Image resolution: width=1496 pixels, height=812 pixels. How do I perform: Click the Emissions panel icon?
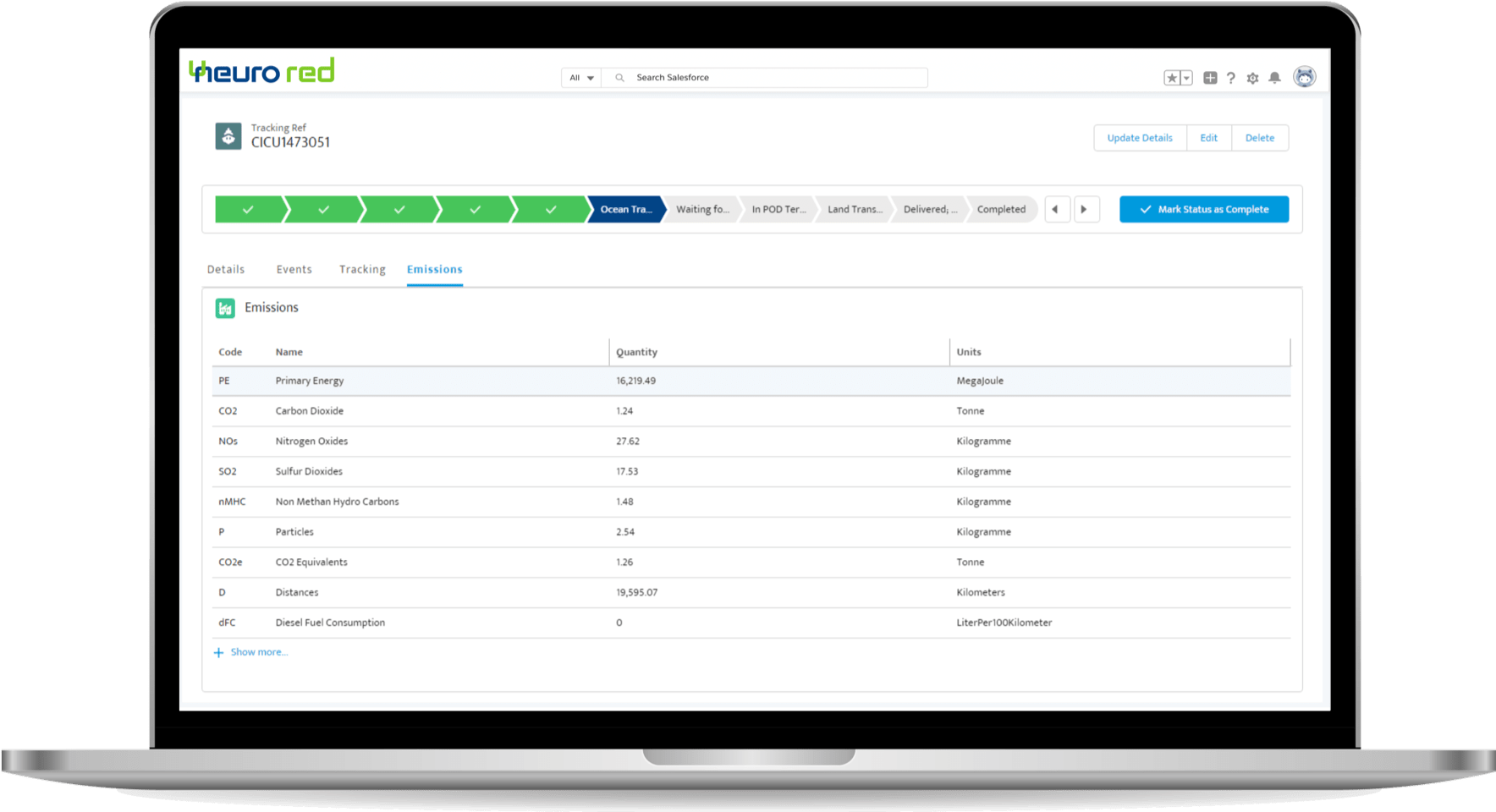(x=225, y=308)
